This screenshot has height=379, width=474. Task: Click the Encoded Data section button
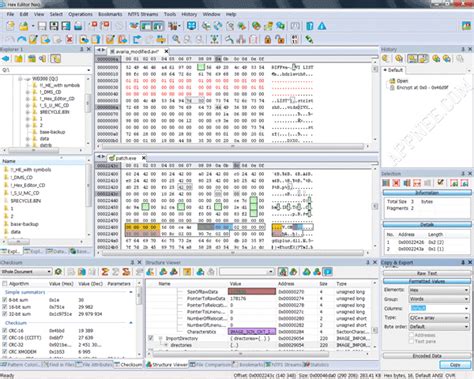[427, 356]
